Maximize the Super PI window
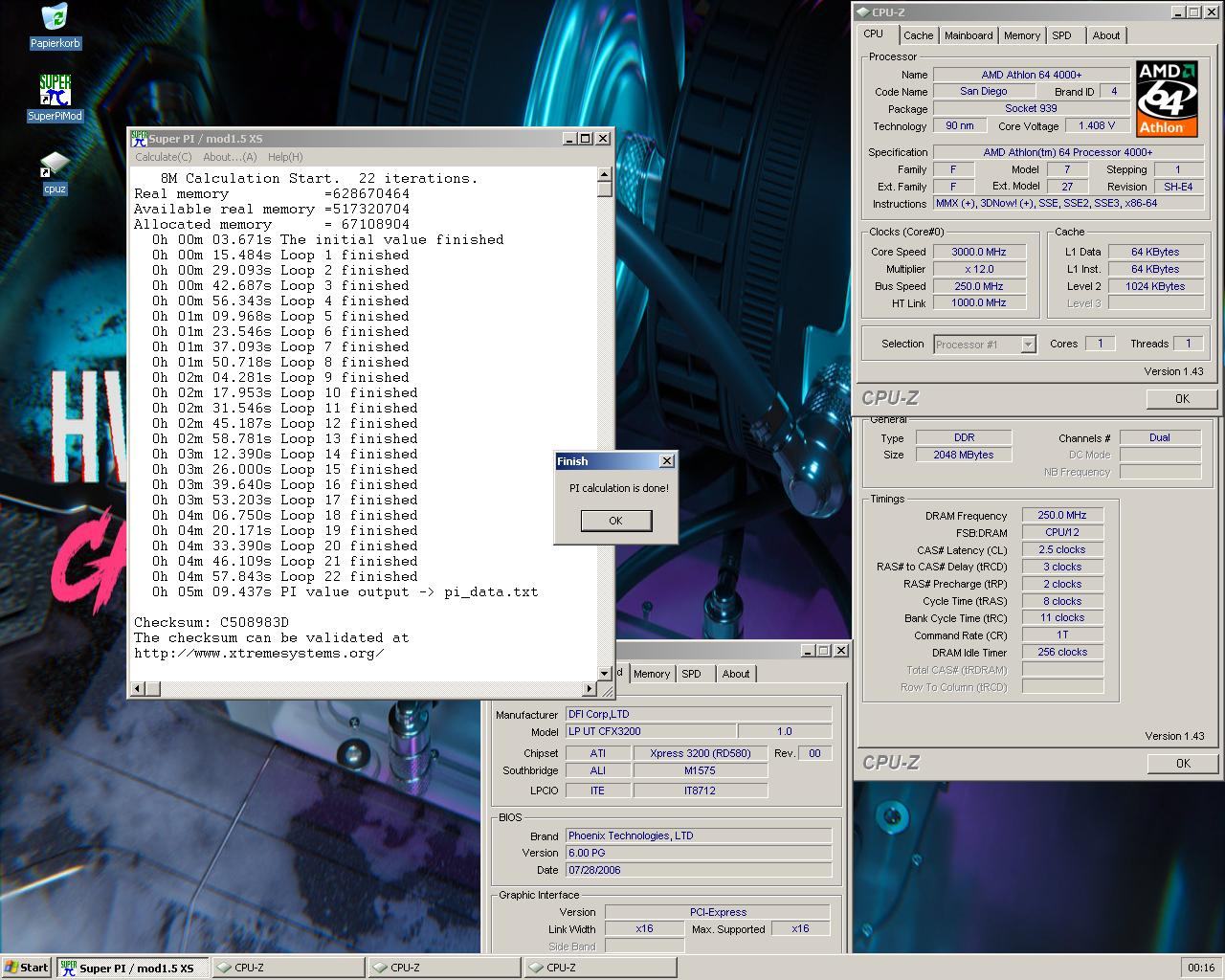The height and width of the screenshot is (980, 1225). click(586, 139)
